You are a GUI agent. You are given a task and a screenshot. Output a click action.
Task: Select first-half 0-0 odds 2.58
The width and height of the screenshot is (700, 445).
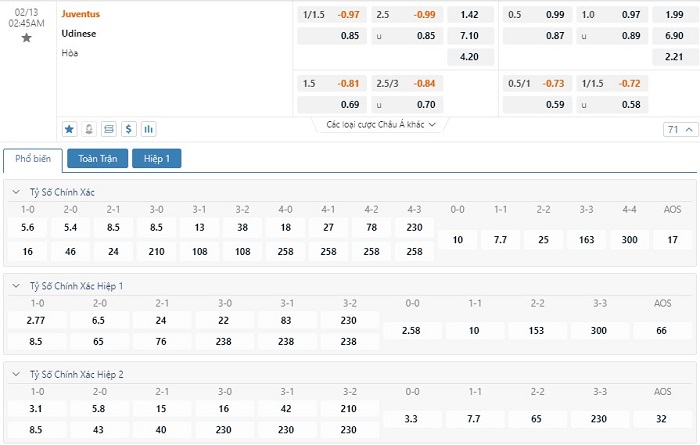412,330
